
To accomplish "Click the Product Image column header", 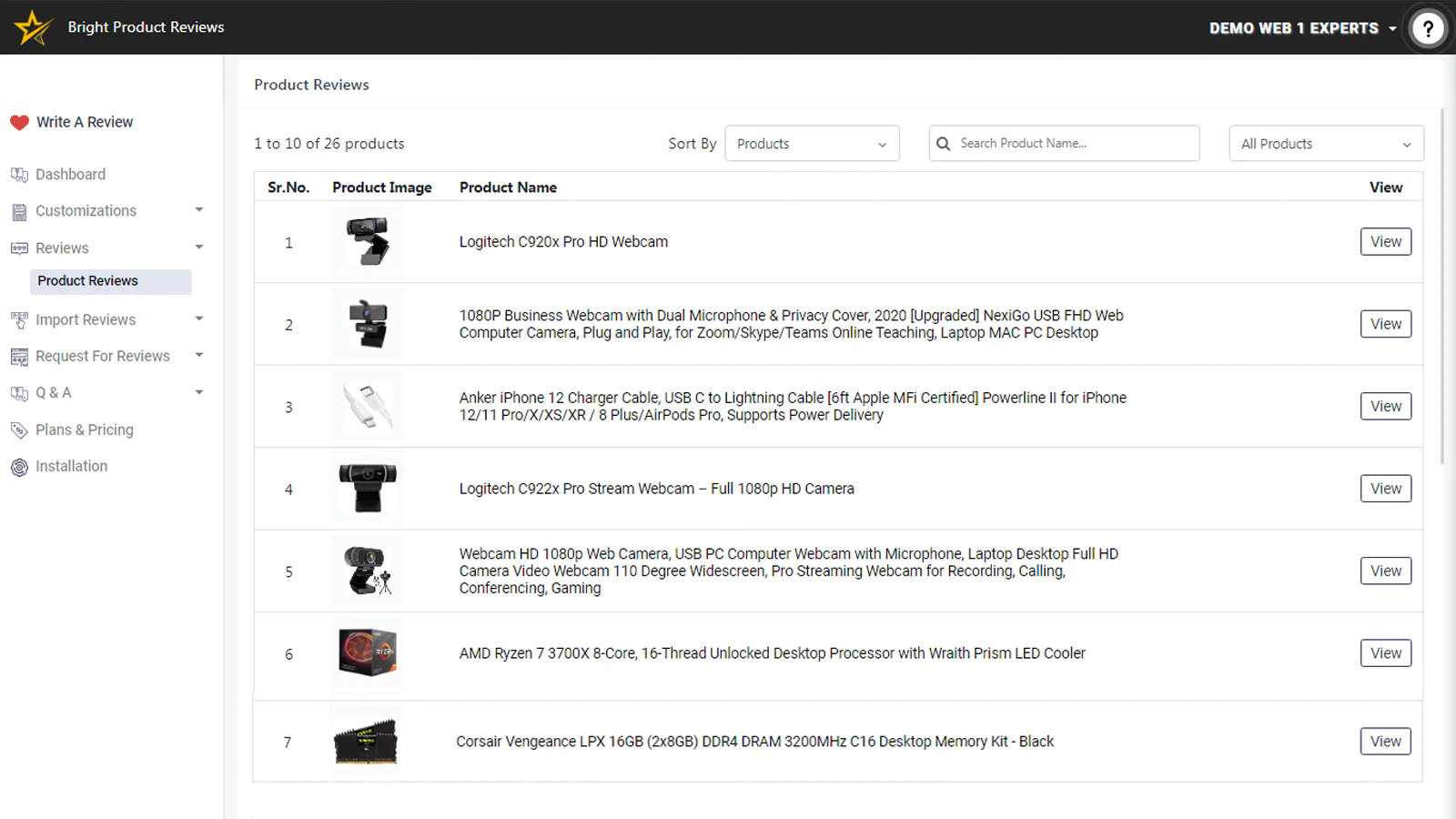I will 382,187.
